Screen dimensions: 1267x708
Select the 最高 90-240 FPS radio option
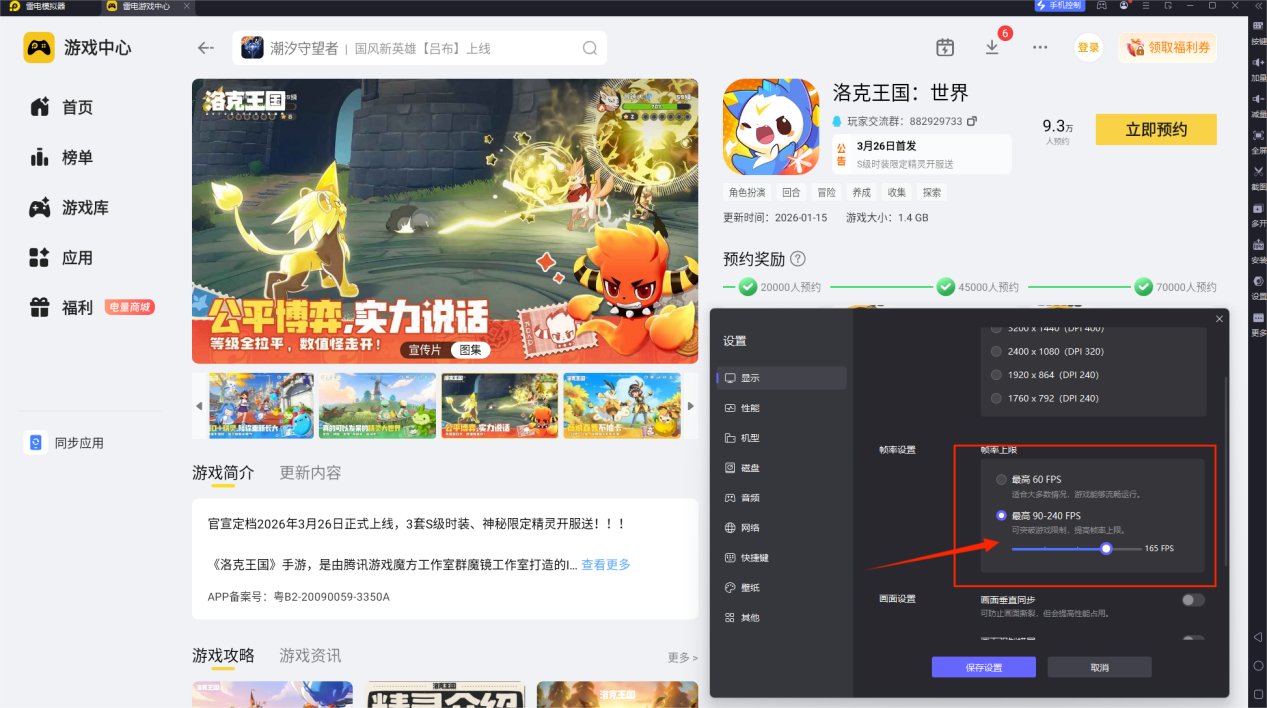click(x=1002, y=516)
